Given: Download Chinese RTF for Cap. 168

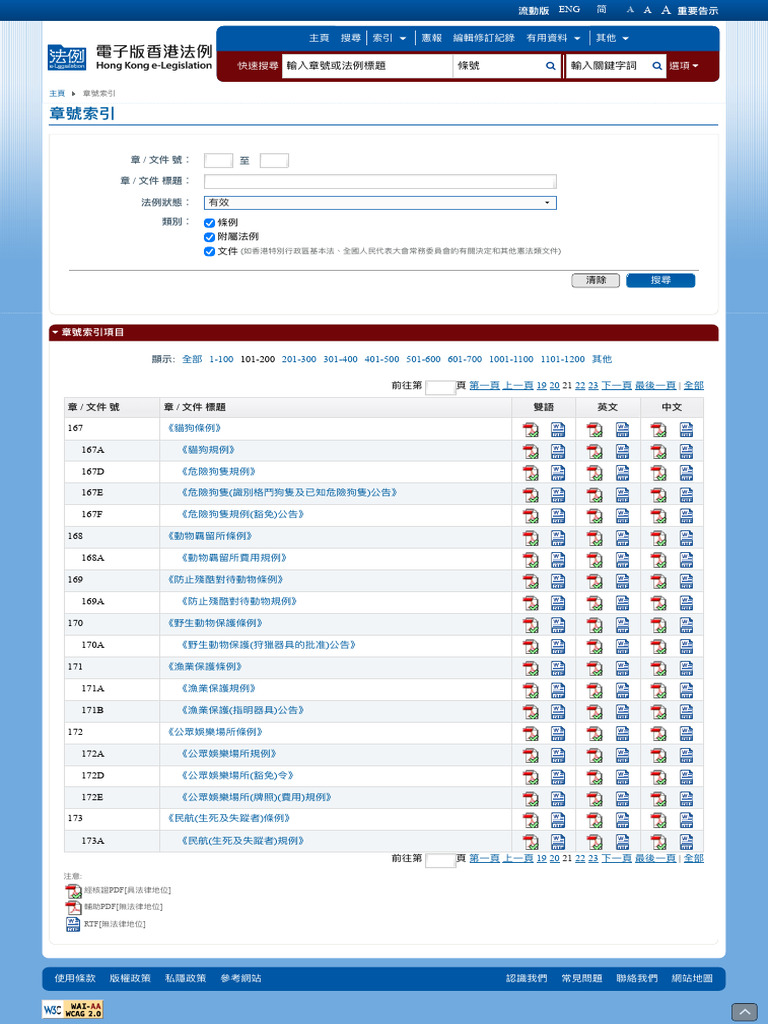Looking at the screenshot, I should coord(686,538).
